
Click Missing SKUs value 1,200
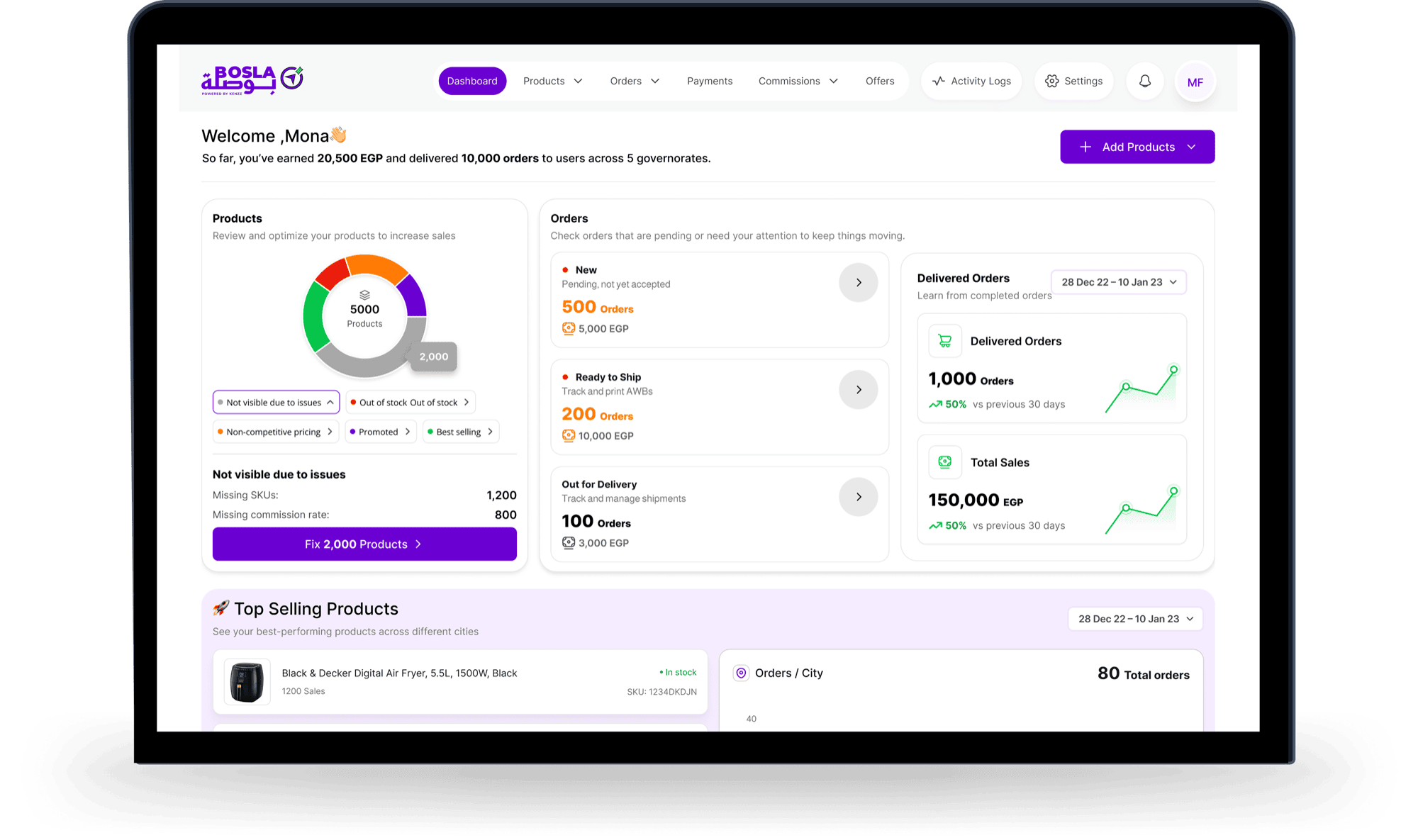tap(501, 495)
